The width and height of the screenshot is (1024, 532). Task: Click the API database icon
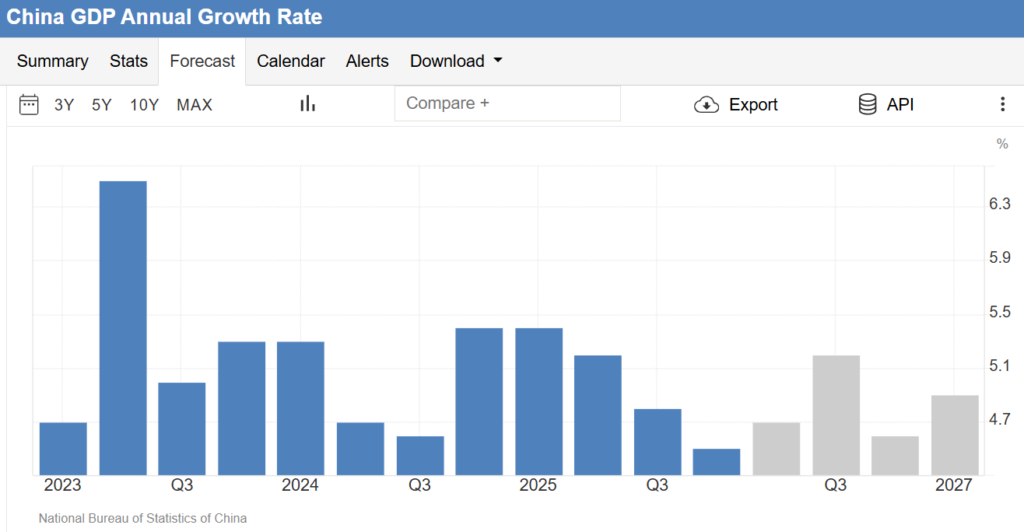tap(868, 104)
